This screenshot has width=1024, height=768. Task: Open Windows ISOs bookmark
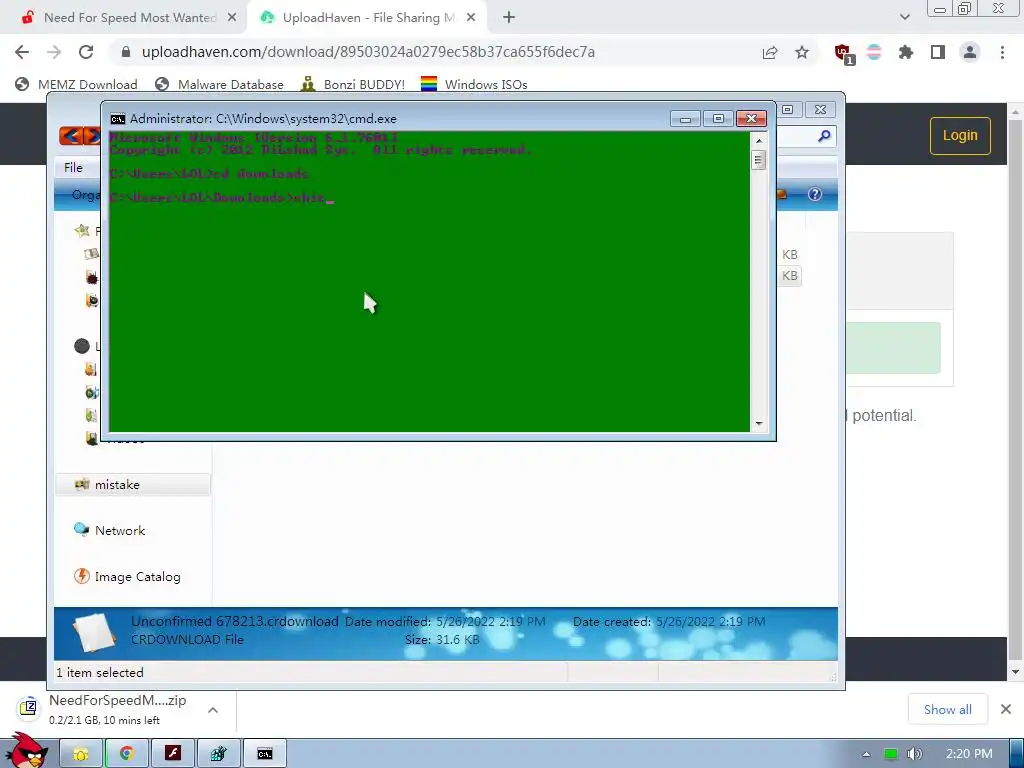pyautogui.click(x=474, y=84)
